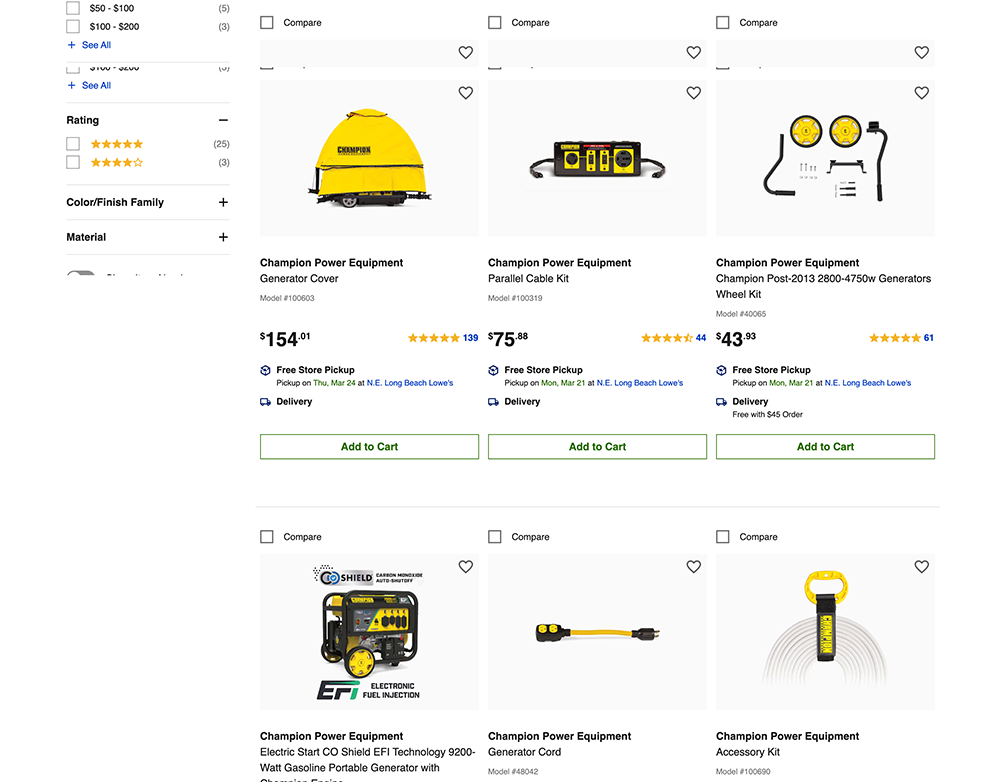Filter by four star rating
Screen dimensions: 1000x782
point(73,163)
